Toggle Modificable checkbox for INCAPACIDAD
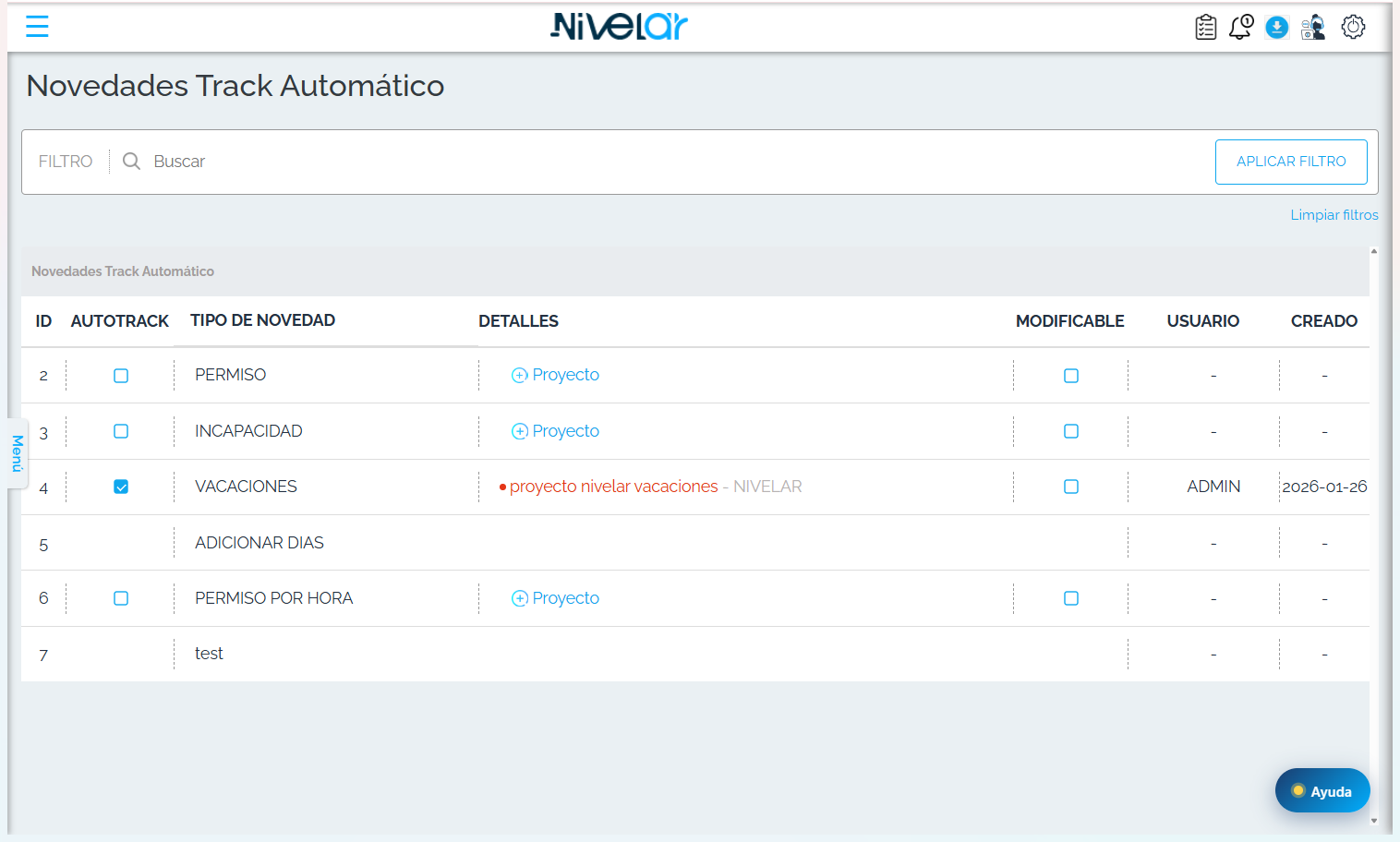Screen dimensions: 1400x842 coord(1071,431)
